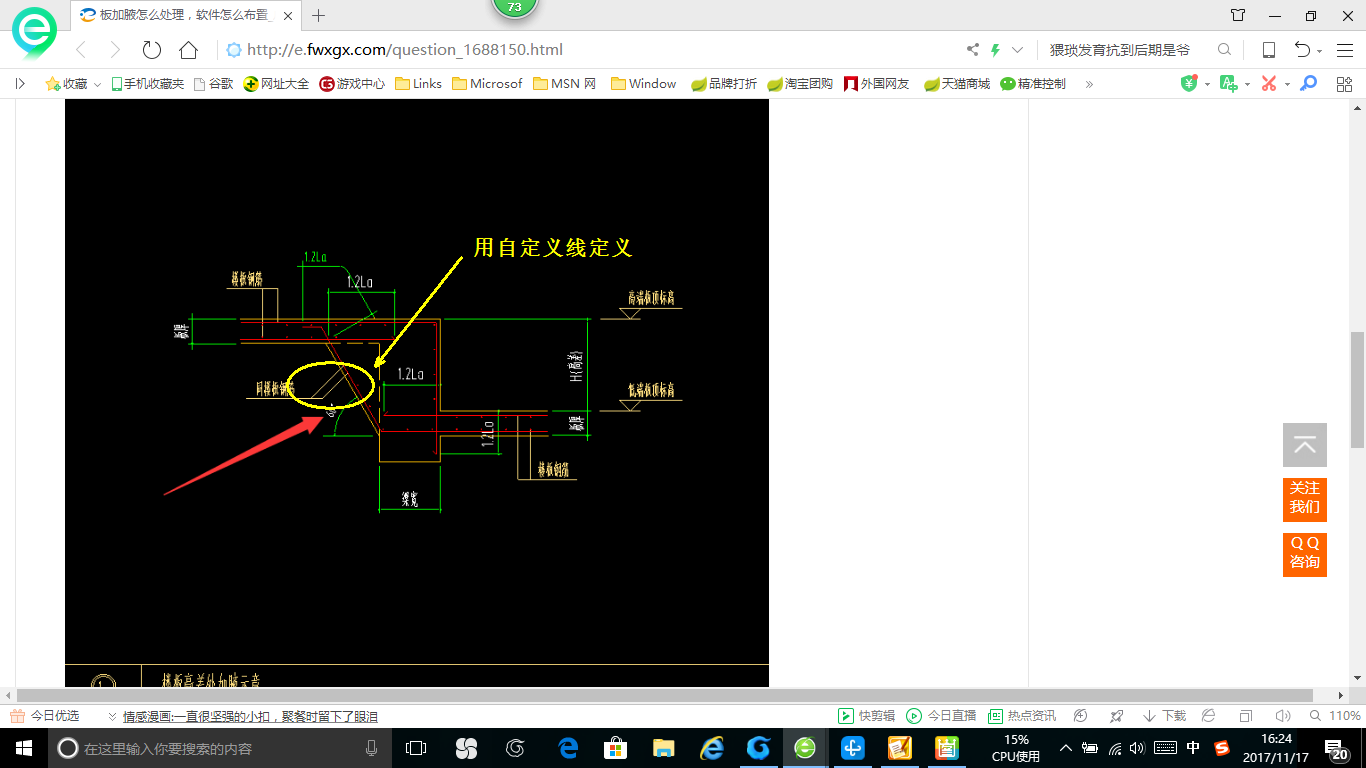Open 游戏中心 bookmark
The image size is (1366, 768).
click(x=352, y=84)
